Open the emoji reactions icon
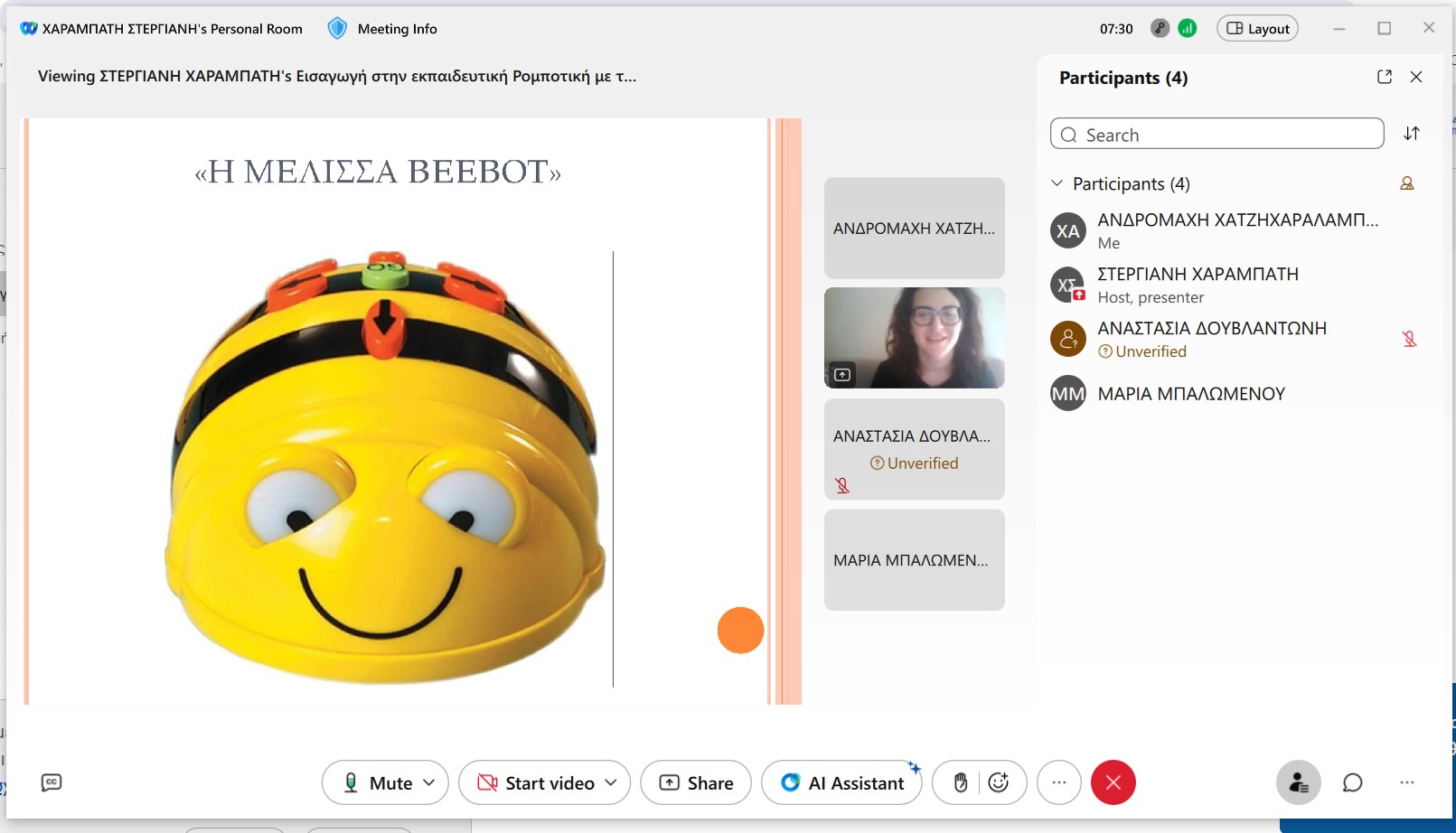Screen dimensions: 1456x833 (x=999, y=782)
